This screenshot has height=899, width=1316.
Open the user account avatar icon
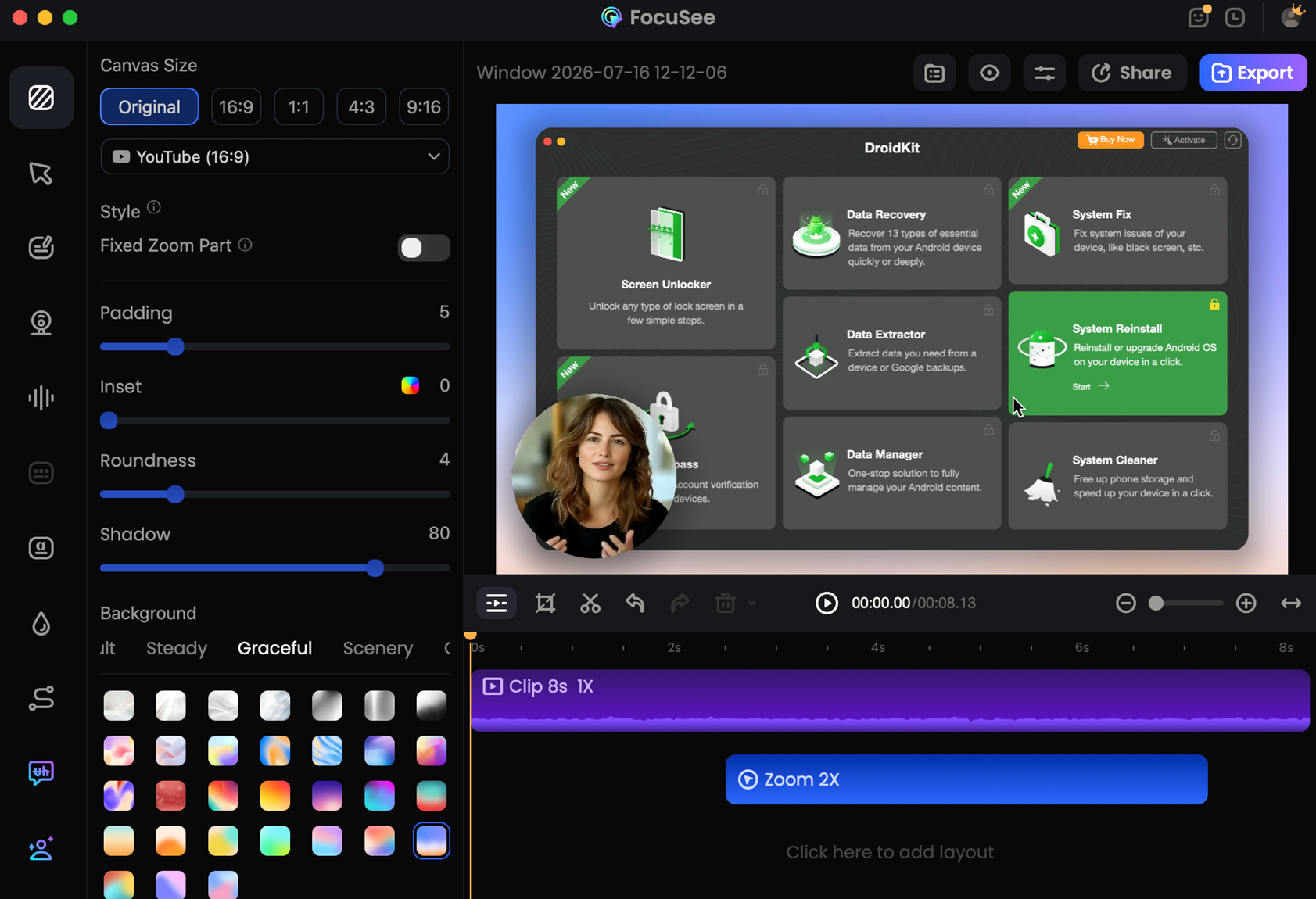[x=1291, y=16]
